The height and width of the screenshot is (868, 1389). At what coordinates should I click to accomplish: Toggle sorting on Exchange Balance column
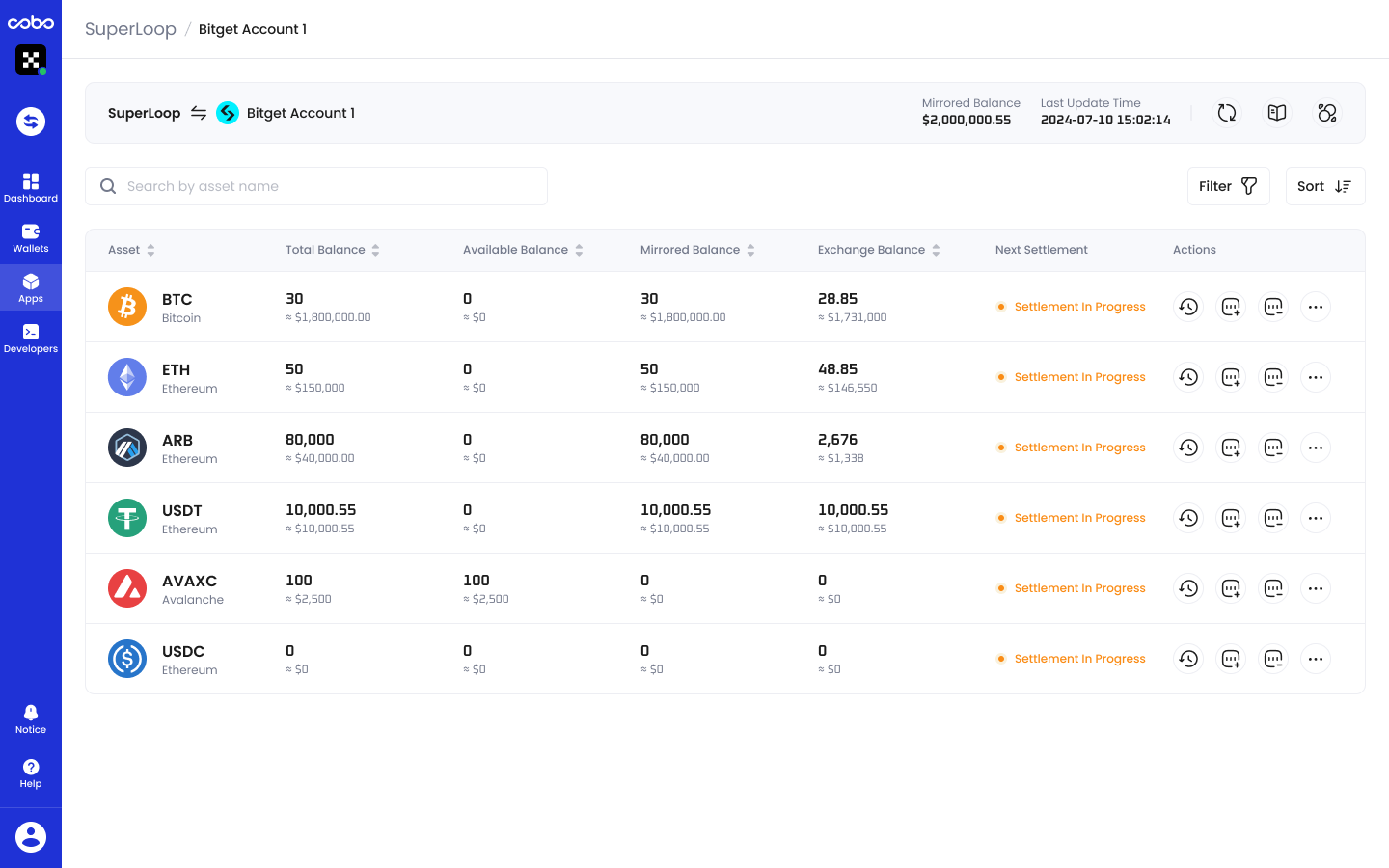pyautogui.click(x=878, y=250)
